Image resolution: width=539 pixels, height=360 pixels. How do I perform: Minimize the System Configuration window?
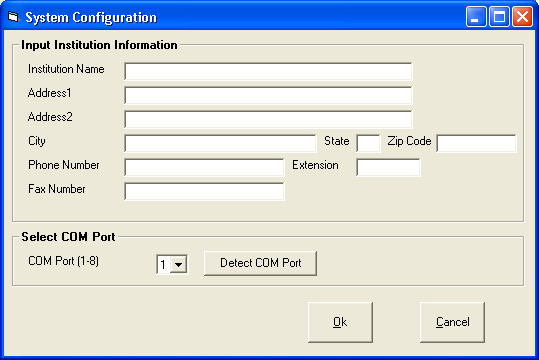pos(476,17)
